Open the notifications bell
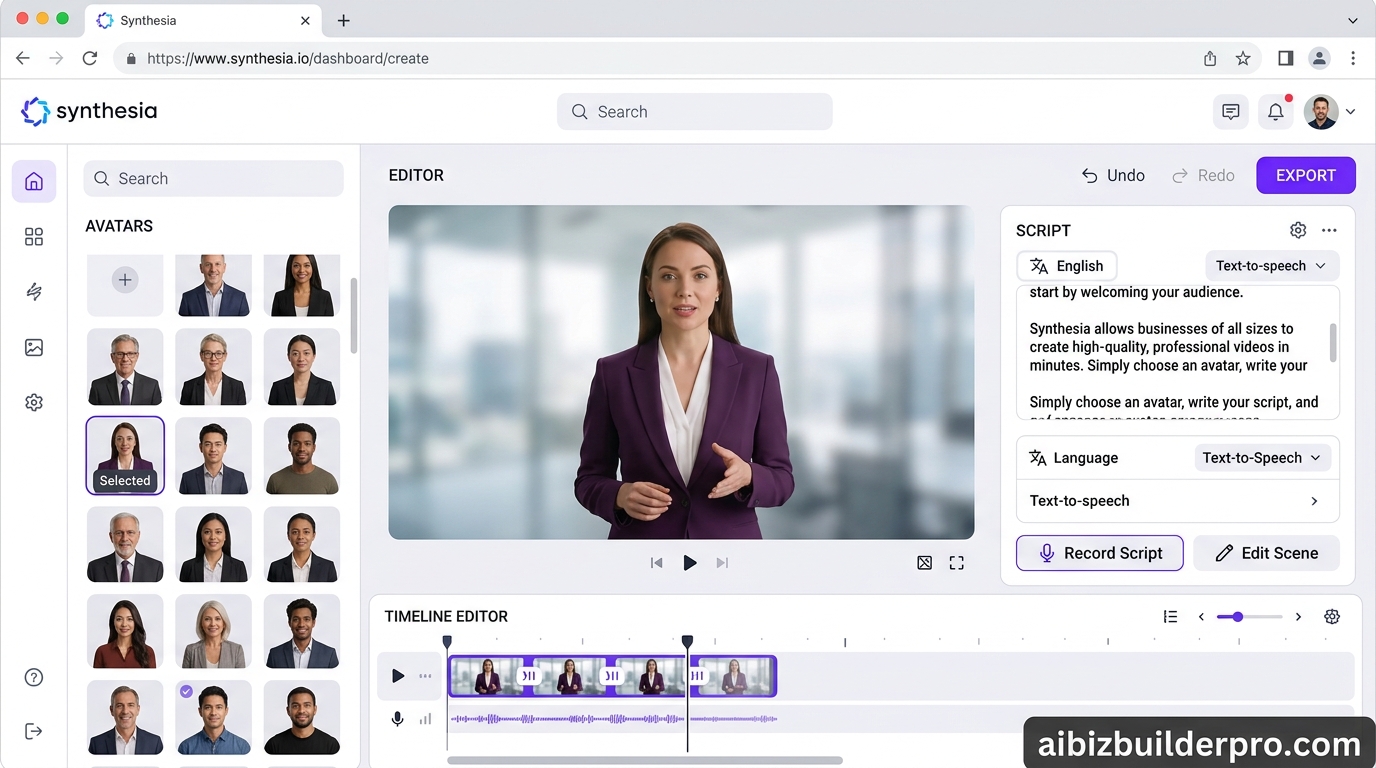Screen dimensions: 1376x768 [1275, 112]
